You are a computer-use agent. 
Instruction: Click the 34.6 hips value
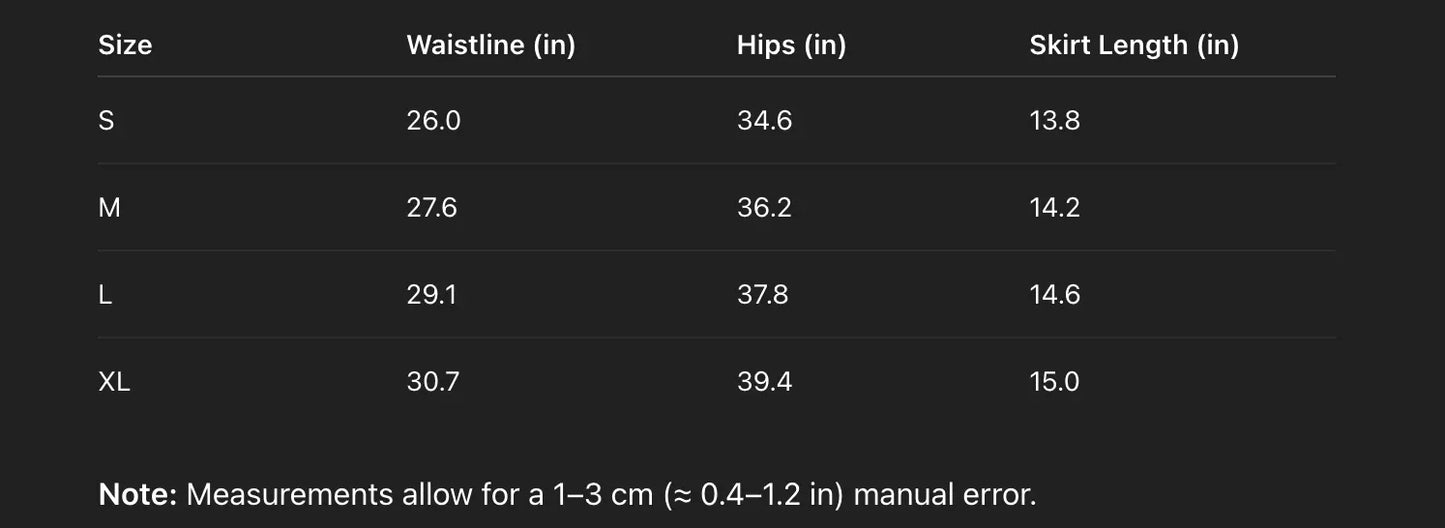pyautogui.click(x=764, y=121)
